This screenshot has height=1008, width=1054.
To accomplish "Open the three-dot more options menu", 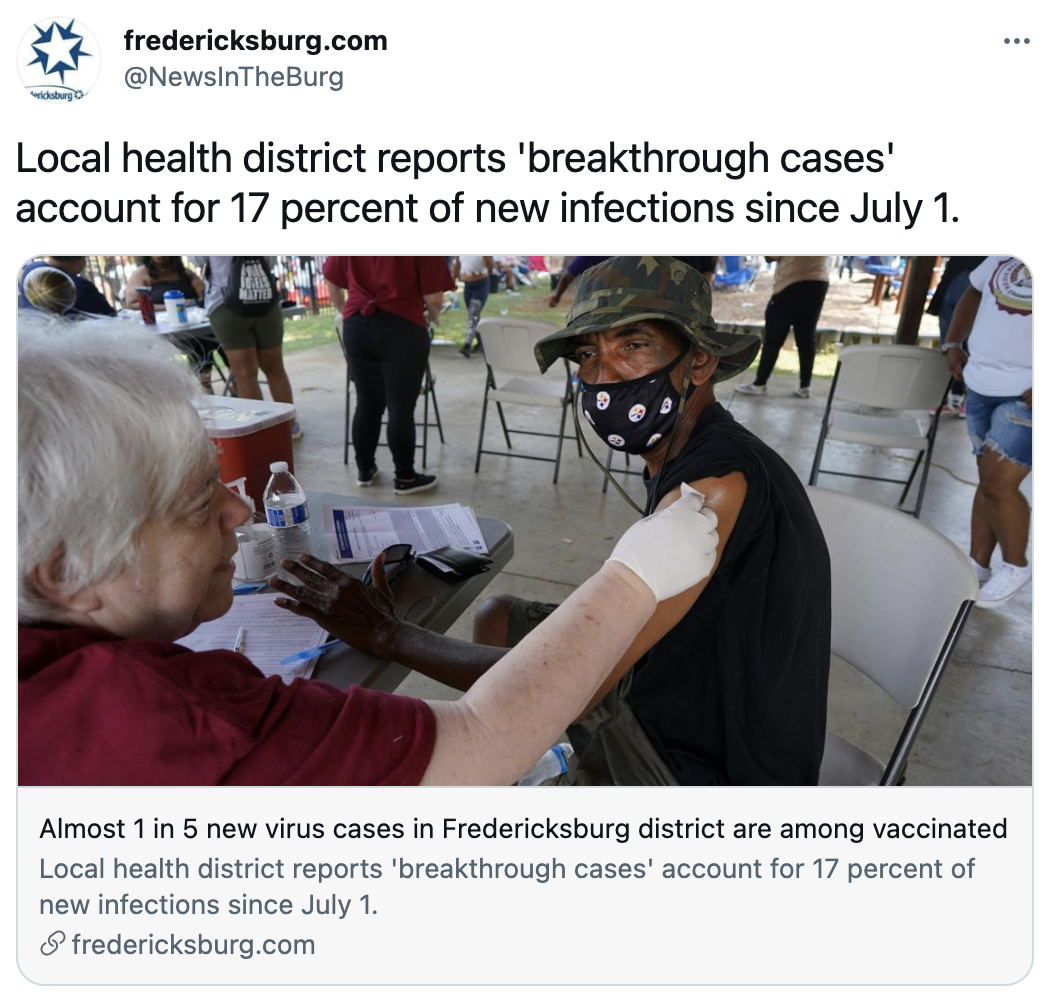I will coord(1016,42).
